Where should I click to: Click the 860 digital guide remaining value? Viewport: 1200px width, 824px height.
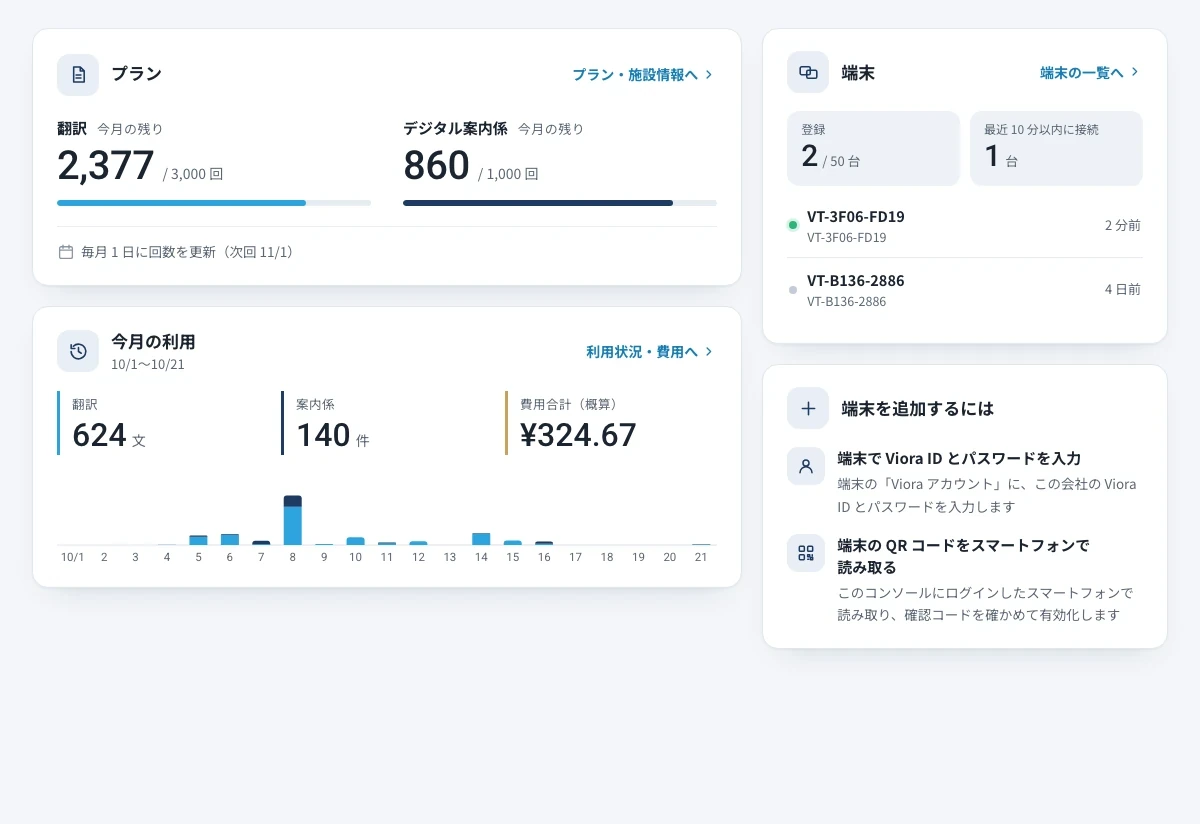tap(436, 166)
